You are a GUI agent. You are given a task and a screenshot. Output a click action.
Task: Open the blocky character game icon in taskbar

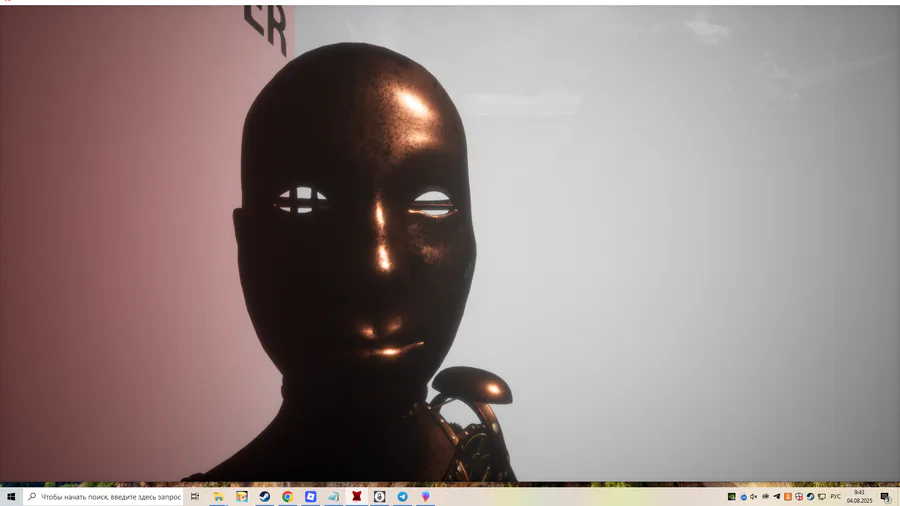point(242,497)
